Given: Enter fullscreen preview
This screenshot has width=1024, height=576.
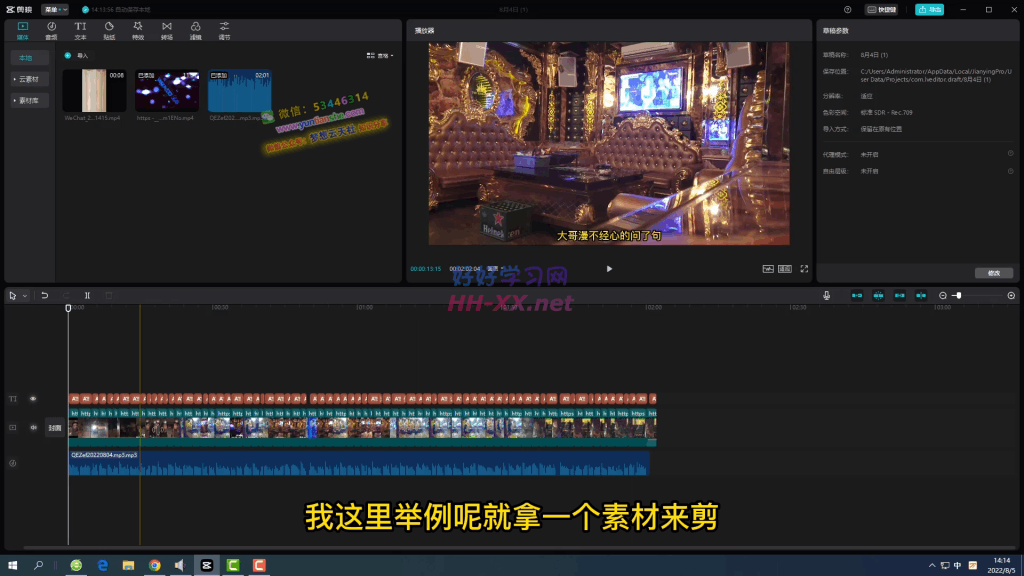Looking at the screenshot, I should point(804,268).
